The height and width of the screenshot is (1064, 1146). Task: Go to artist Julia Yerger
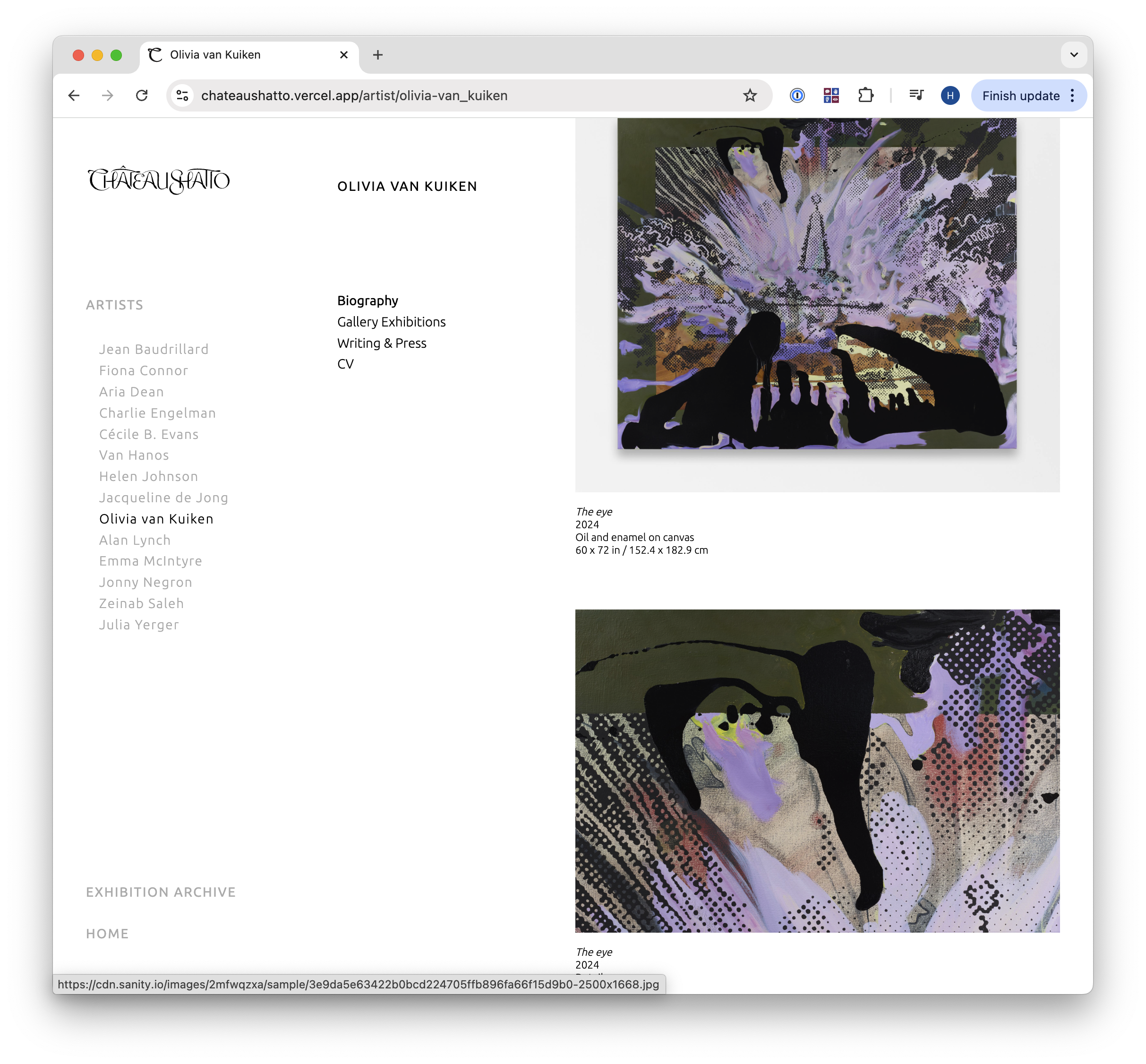[139, 625]
